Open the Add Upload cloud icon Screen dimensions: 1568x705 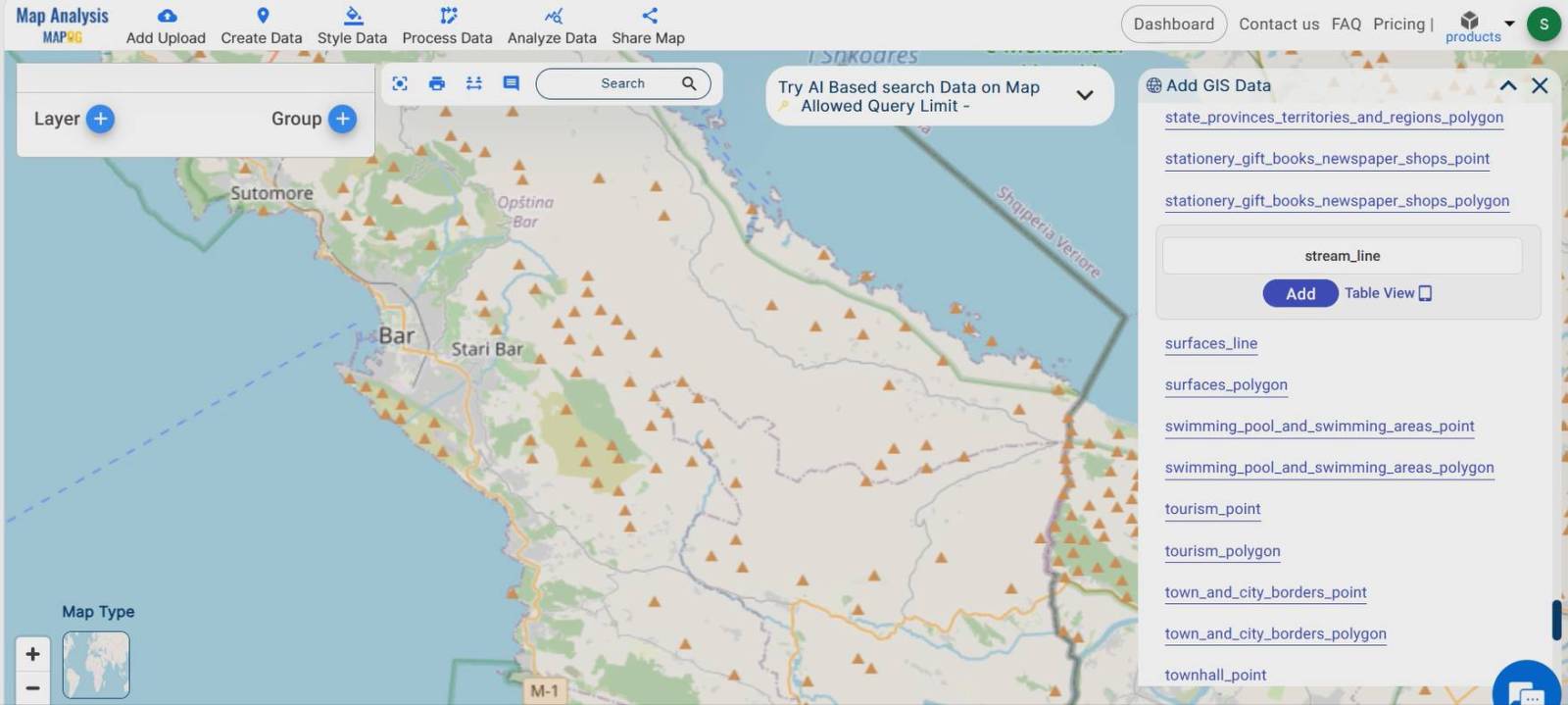click(x=168, y=16)
